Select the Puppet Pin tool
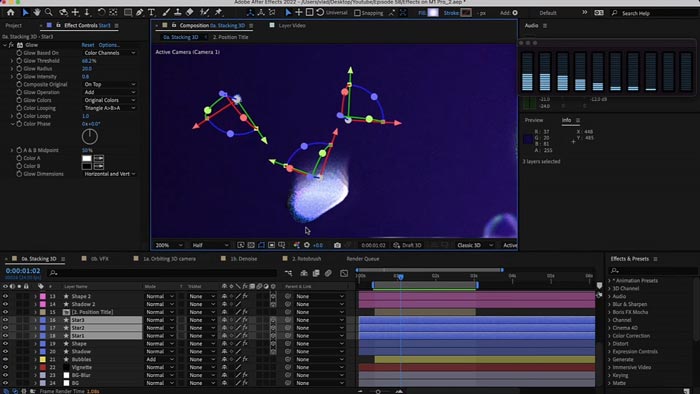700x394 pixels. click(218, 12)
